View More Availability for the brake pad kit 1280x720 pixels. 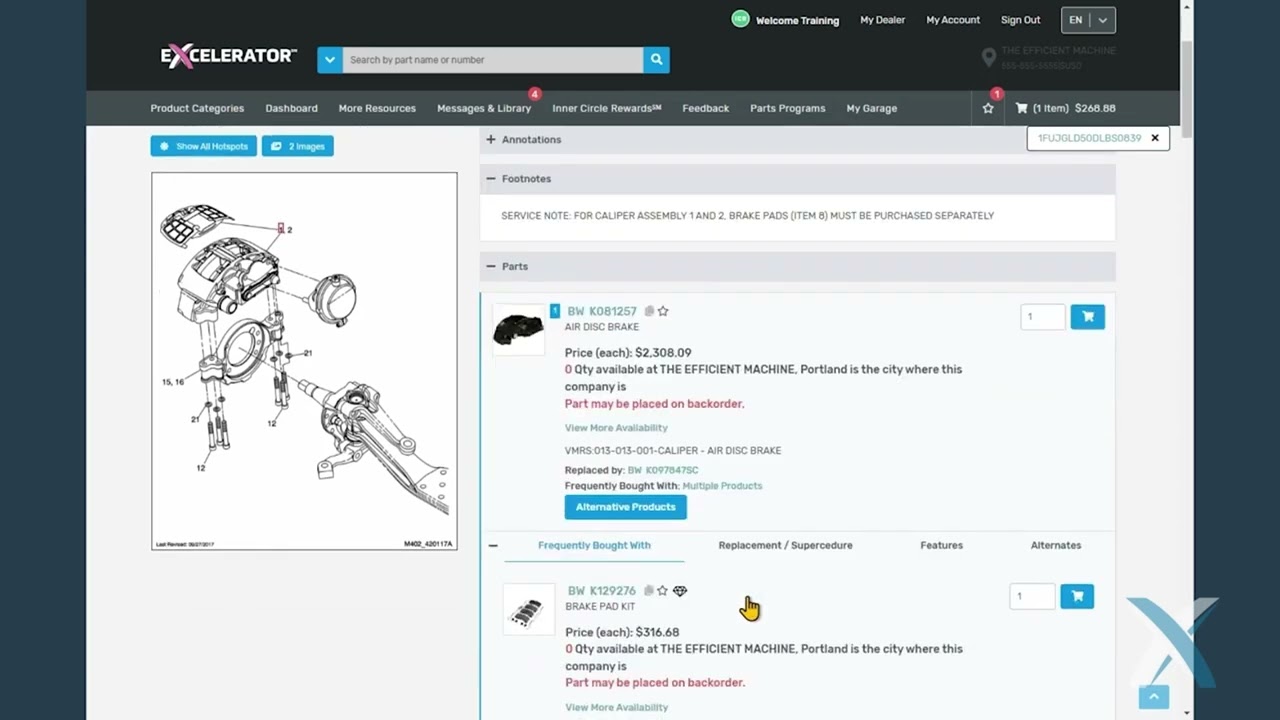coord(616,708)
